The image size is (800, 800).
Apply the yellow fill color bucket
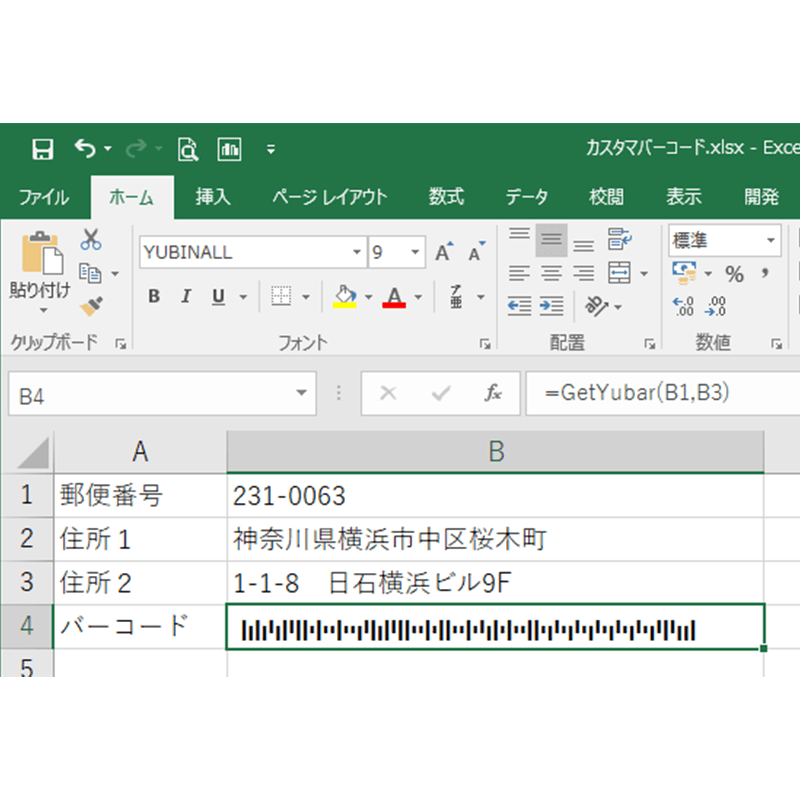(x=344, y=297)
